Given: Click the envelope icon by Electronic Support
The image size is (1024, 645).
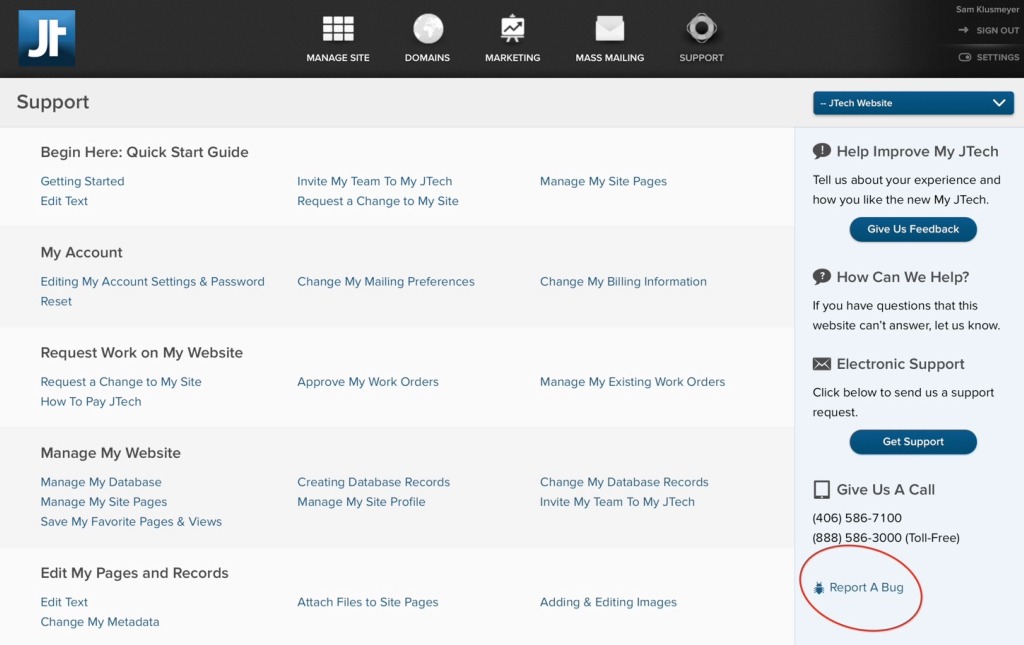Looking at the screenshot, I should [822, 364].
